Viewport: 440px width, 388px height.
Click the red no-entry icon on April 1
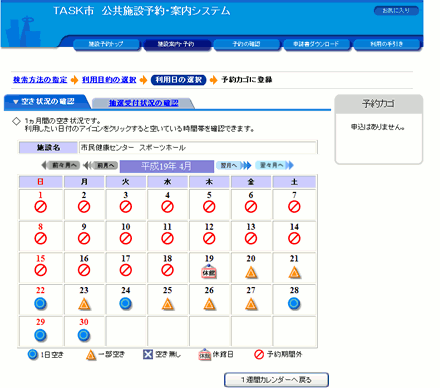[40, 207]
